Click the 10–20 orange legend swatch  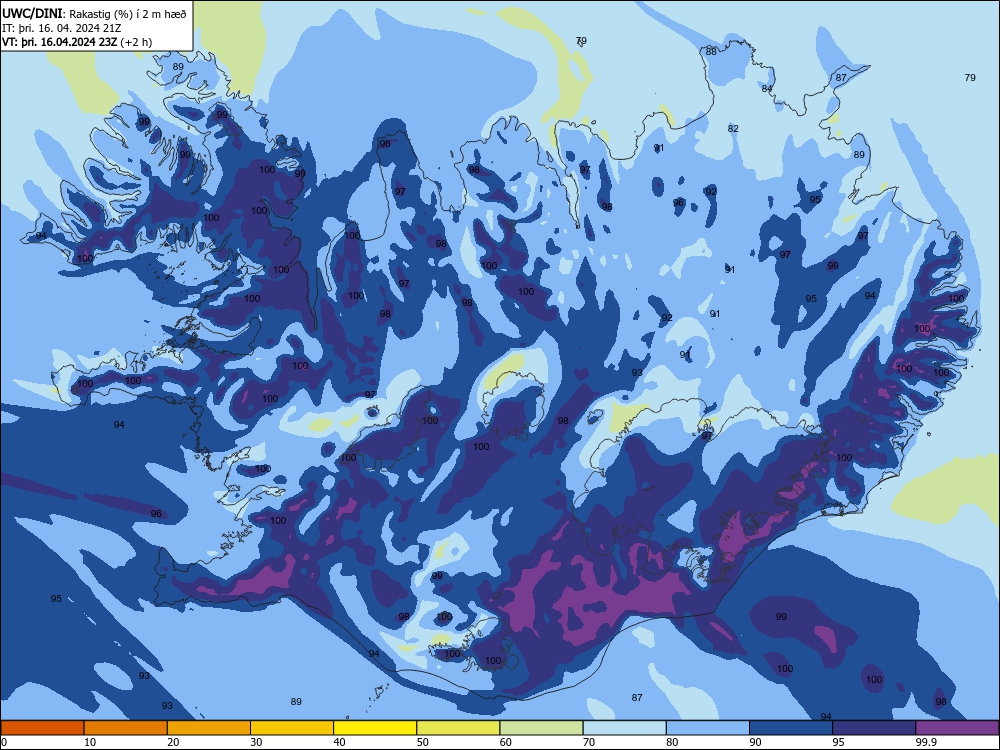pyautogui.click(x=126, y=728)
